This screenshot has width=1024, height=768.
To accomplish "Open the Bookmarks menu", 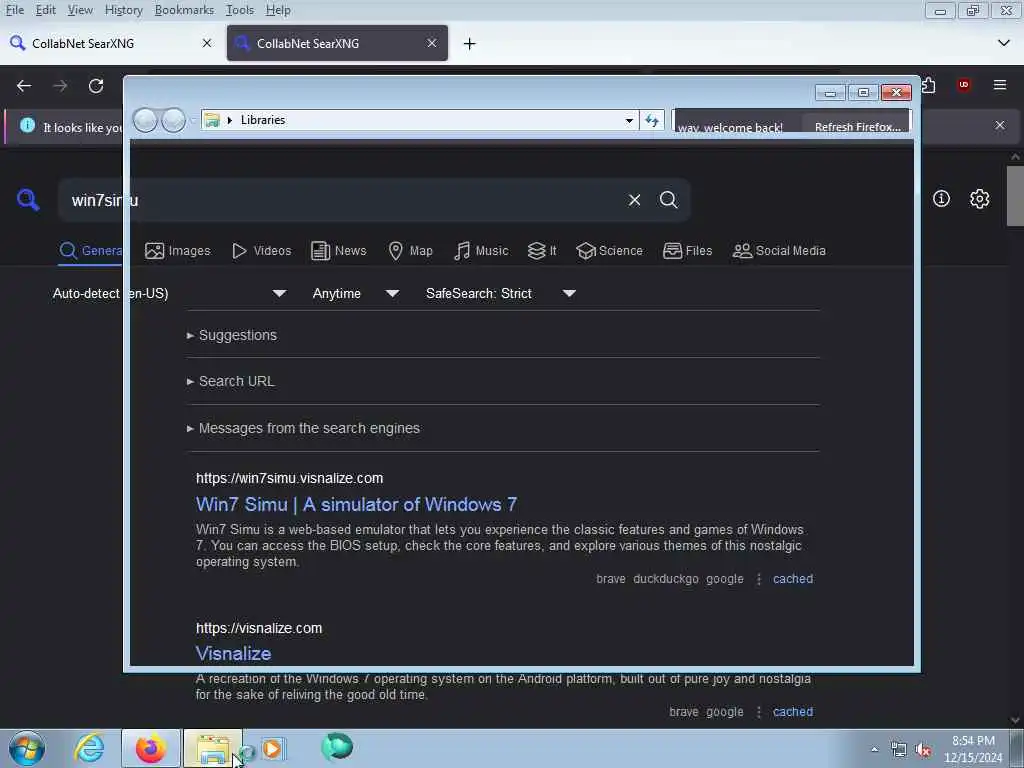I will pyautogui.click(x=184, y=10).
